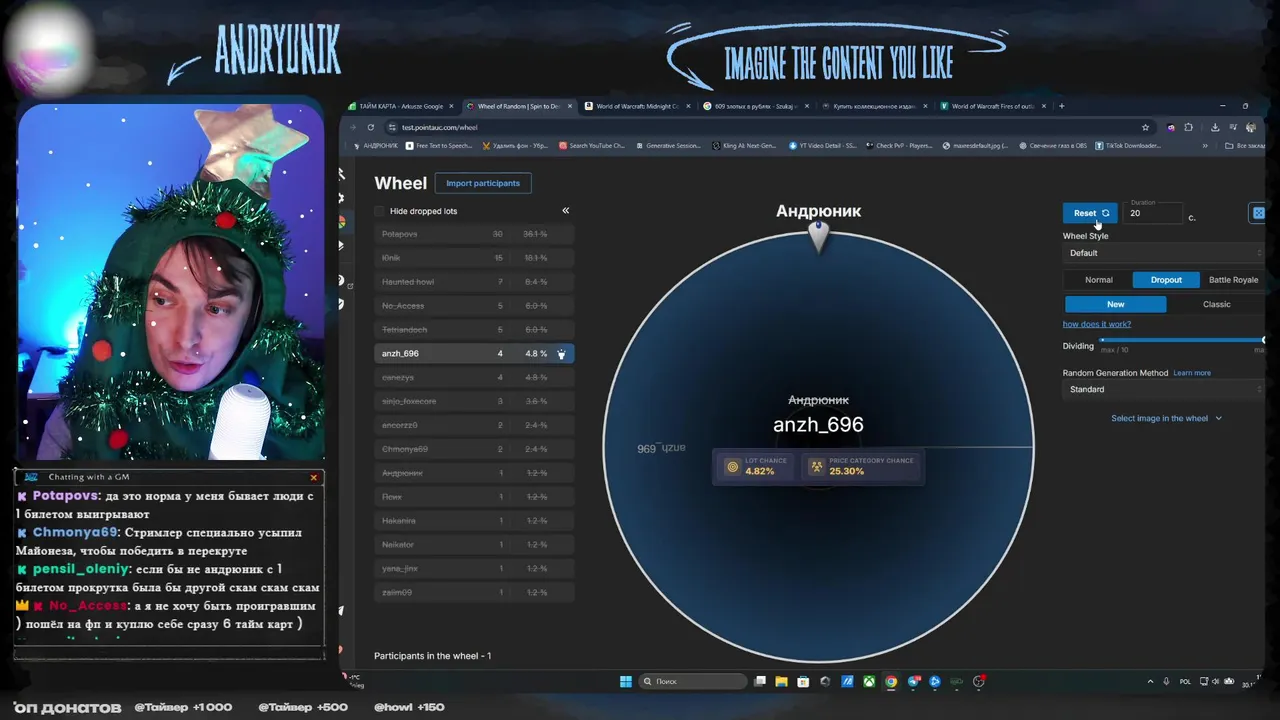This screenshot has height=720, width=1280.
Task: Click the Potapovs participant row
Action: click(x=474, y=234)
